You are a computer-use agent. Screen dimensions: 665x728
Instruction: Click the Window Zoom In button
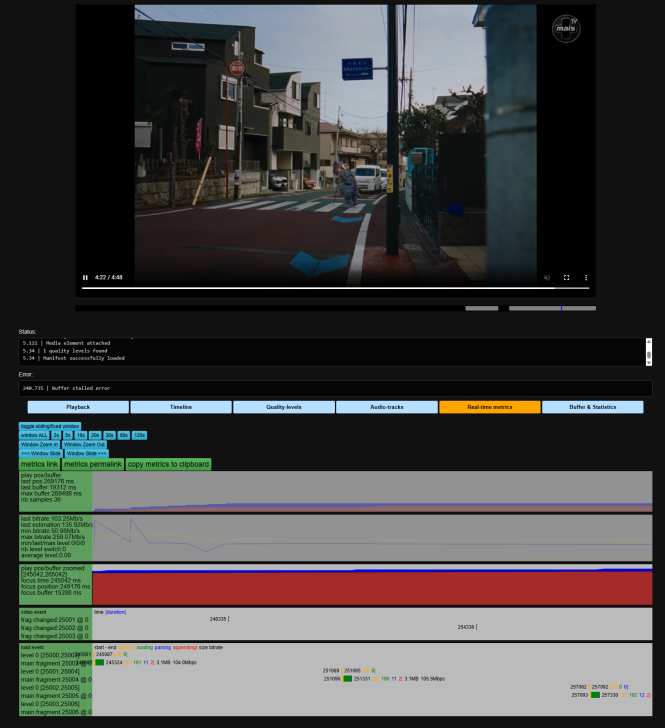tap(39, 445)
